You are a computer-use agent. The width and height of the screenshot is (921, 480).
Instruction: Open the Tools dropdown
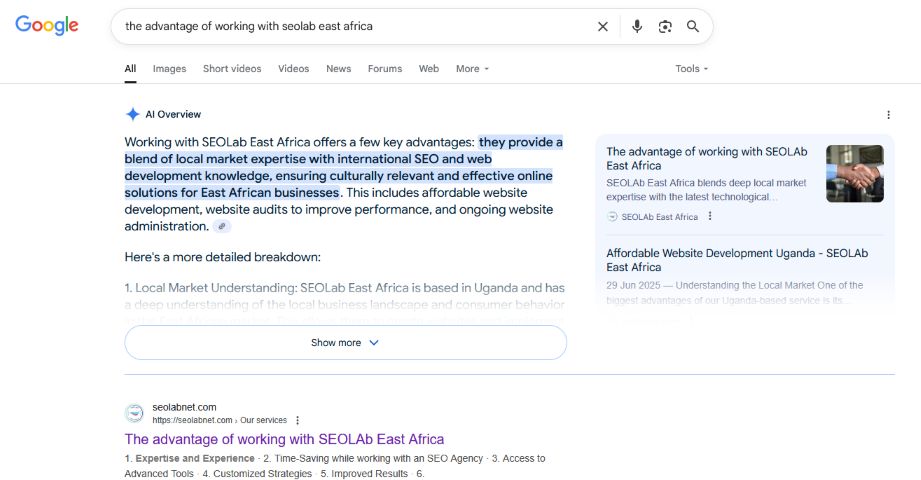(691, 69)
